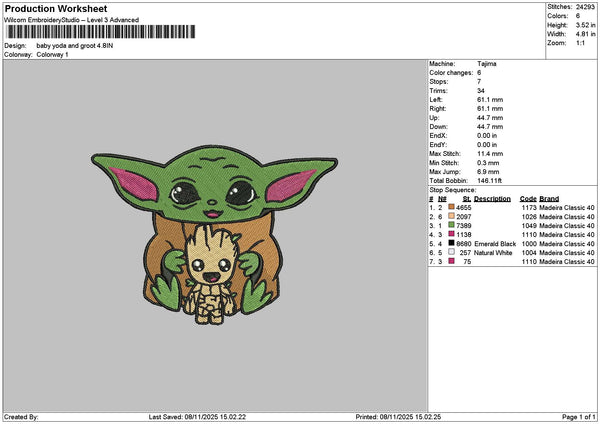Click the 'Production Worksheet' title
The width and height of the screenshot is (600, 424).
[56, 8]
